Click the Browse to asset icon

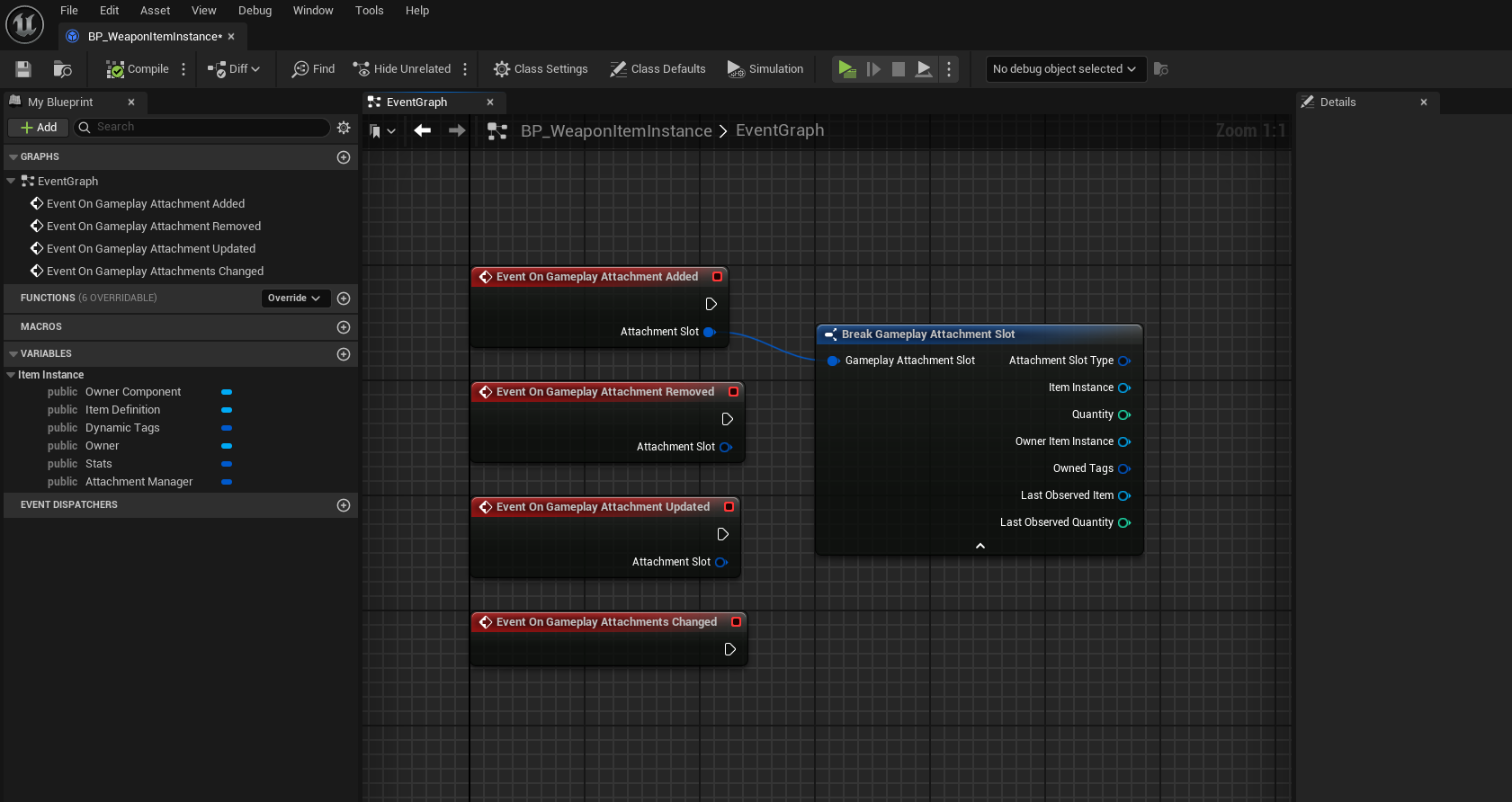point(62,69)
